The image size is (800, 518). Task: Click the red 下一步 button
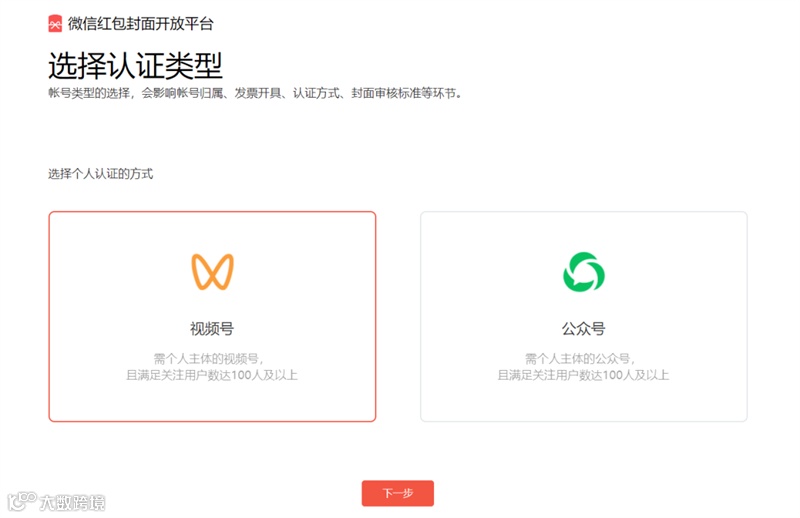(x=398, y=493)
